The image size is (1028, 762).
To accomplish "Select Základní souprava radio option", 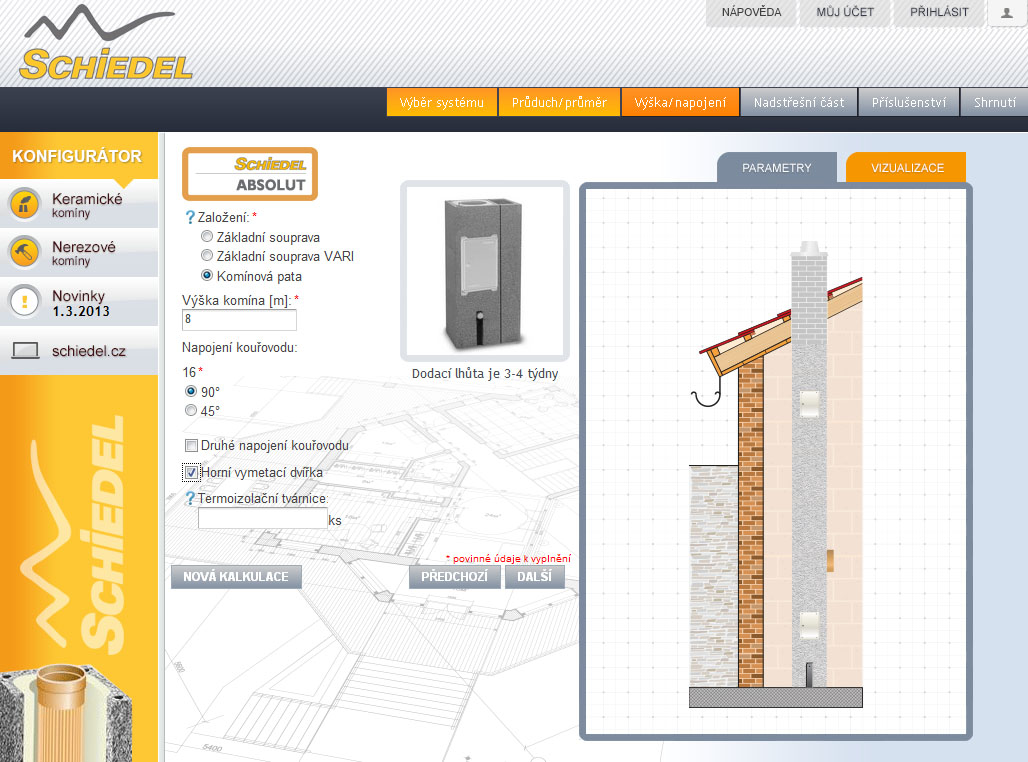I will coord(207,237).
